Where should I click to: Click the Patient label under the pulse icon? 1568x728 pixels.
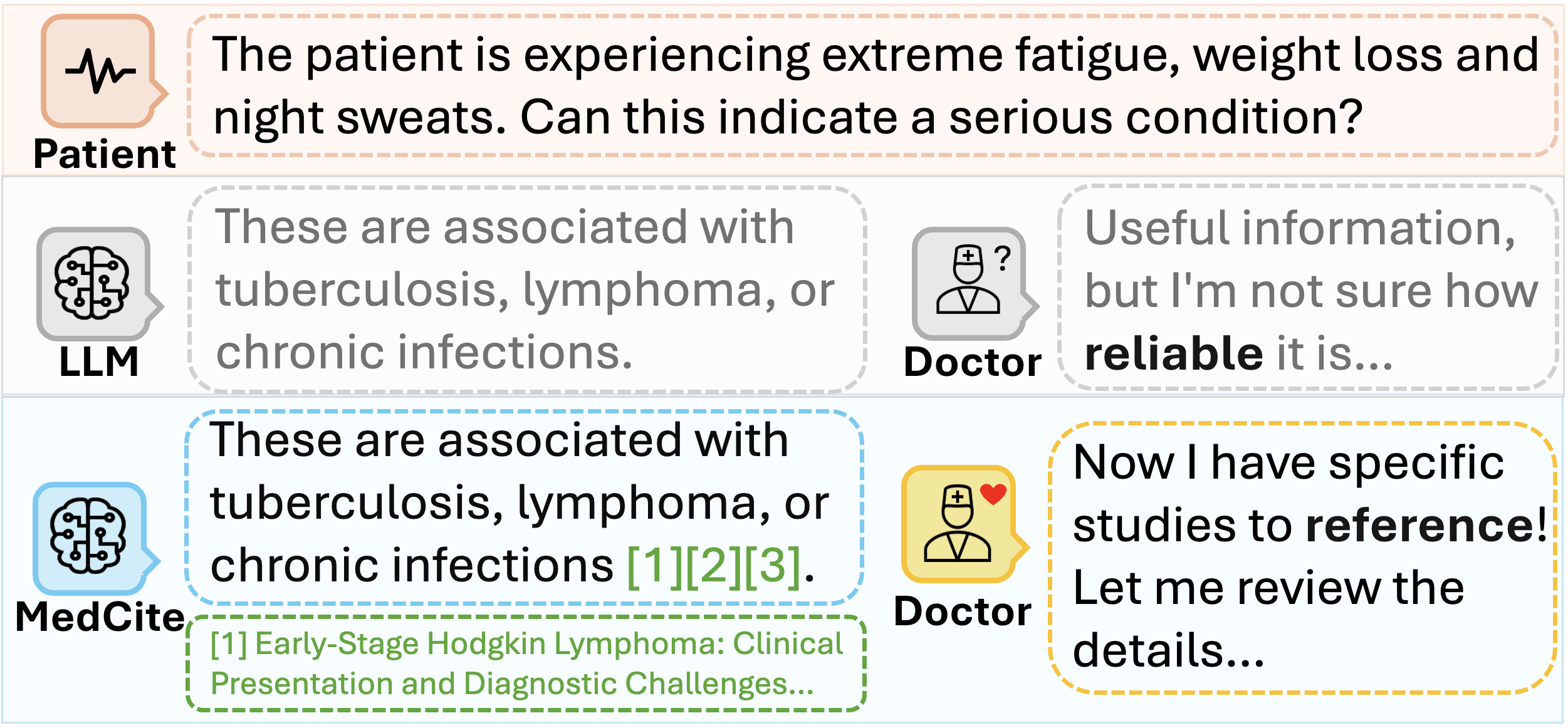(105, 154)
